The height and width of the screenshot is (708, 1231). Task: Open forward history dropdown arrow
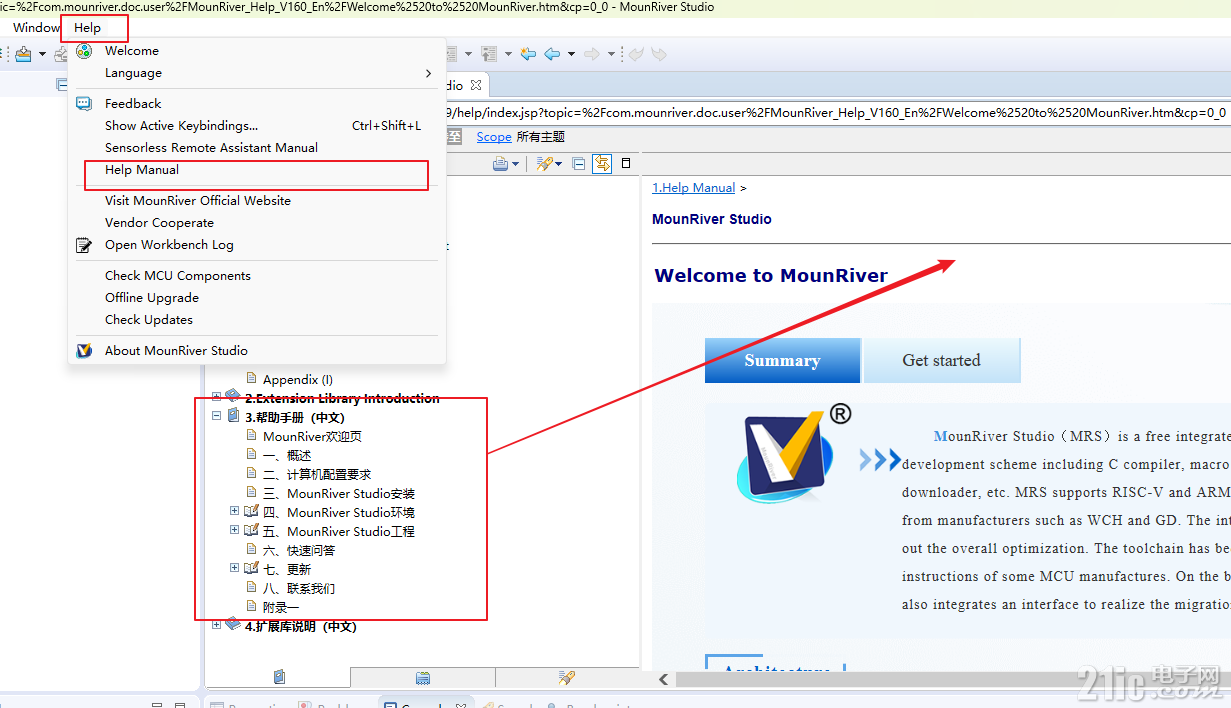tap(611, 53)
